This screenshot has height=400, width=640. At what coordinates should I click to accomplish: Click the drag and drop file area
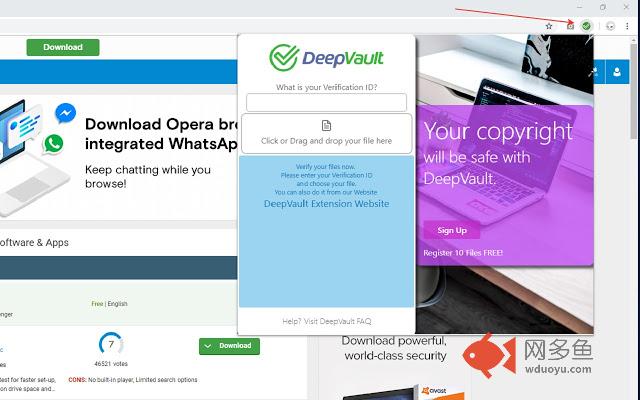326,133
